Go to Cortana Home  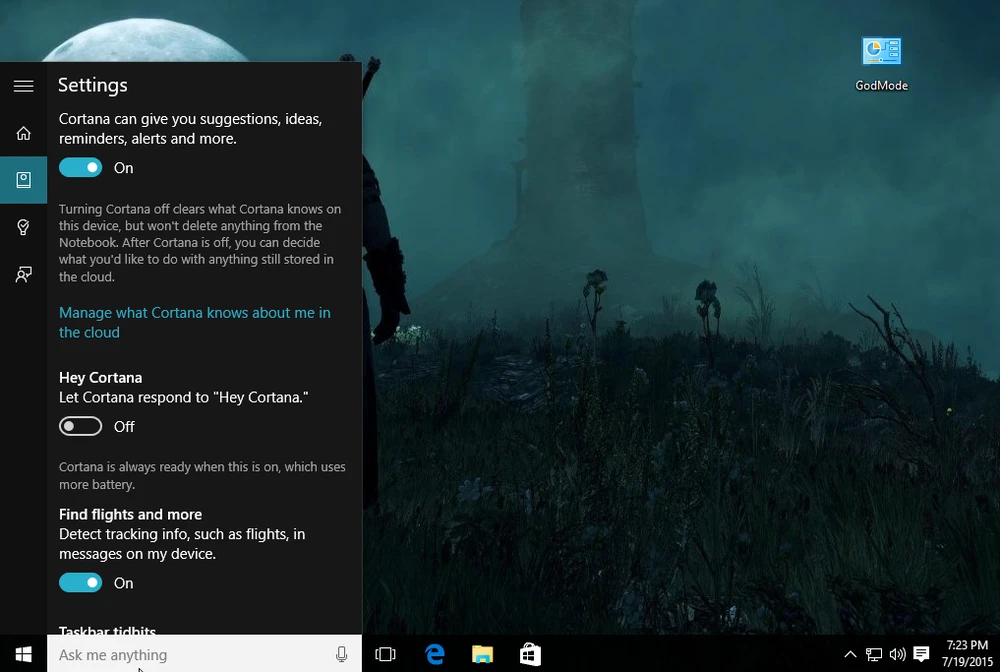pyautogui.click(x=23, y=133)
